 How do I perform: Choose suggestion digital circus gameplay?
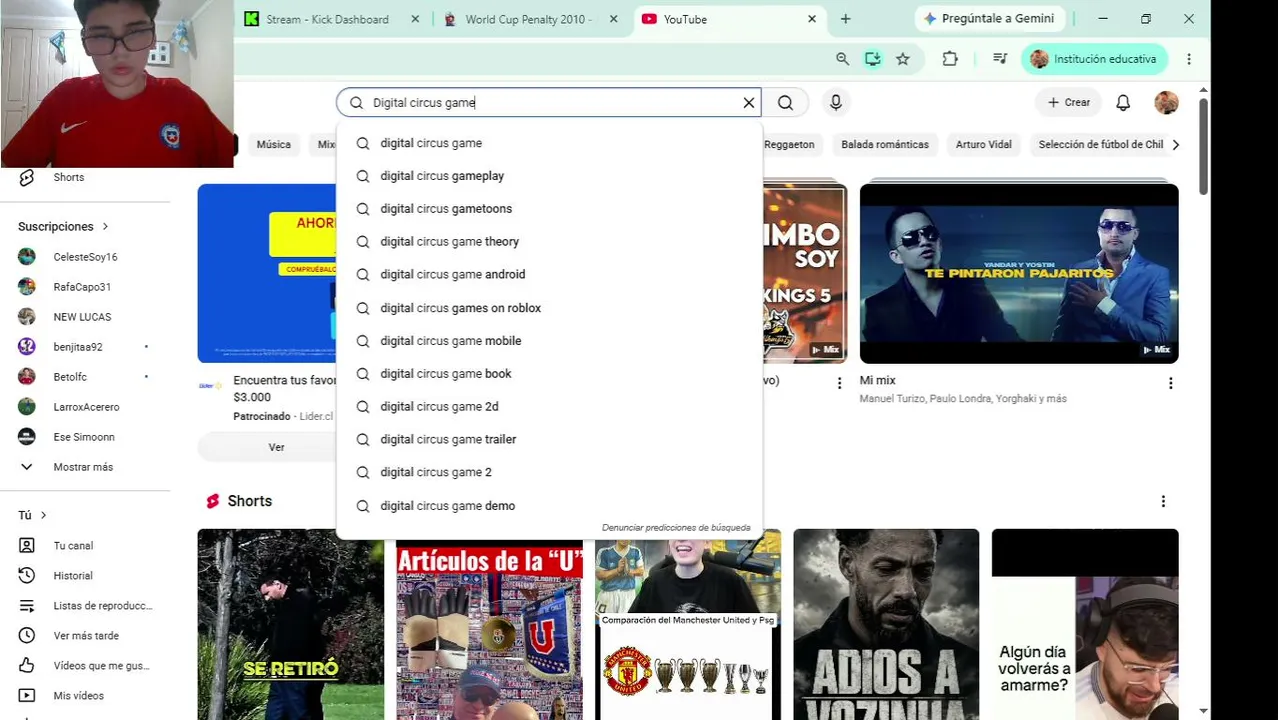click(x=549, y=176)
